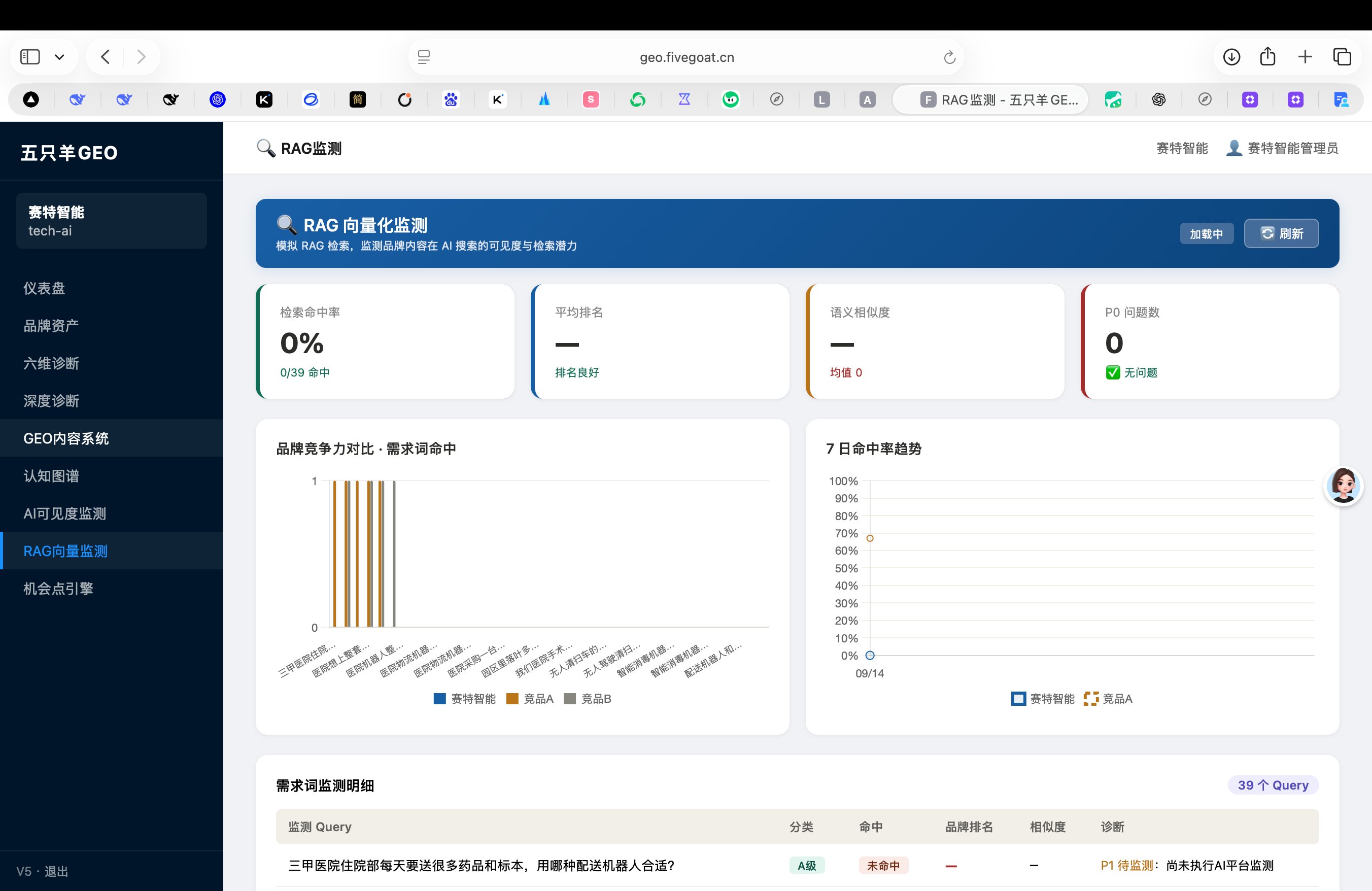Click the 平均排名 card
This screenshot has width=1372, height=891.
[660, 341]
